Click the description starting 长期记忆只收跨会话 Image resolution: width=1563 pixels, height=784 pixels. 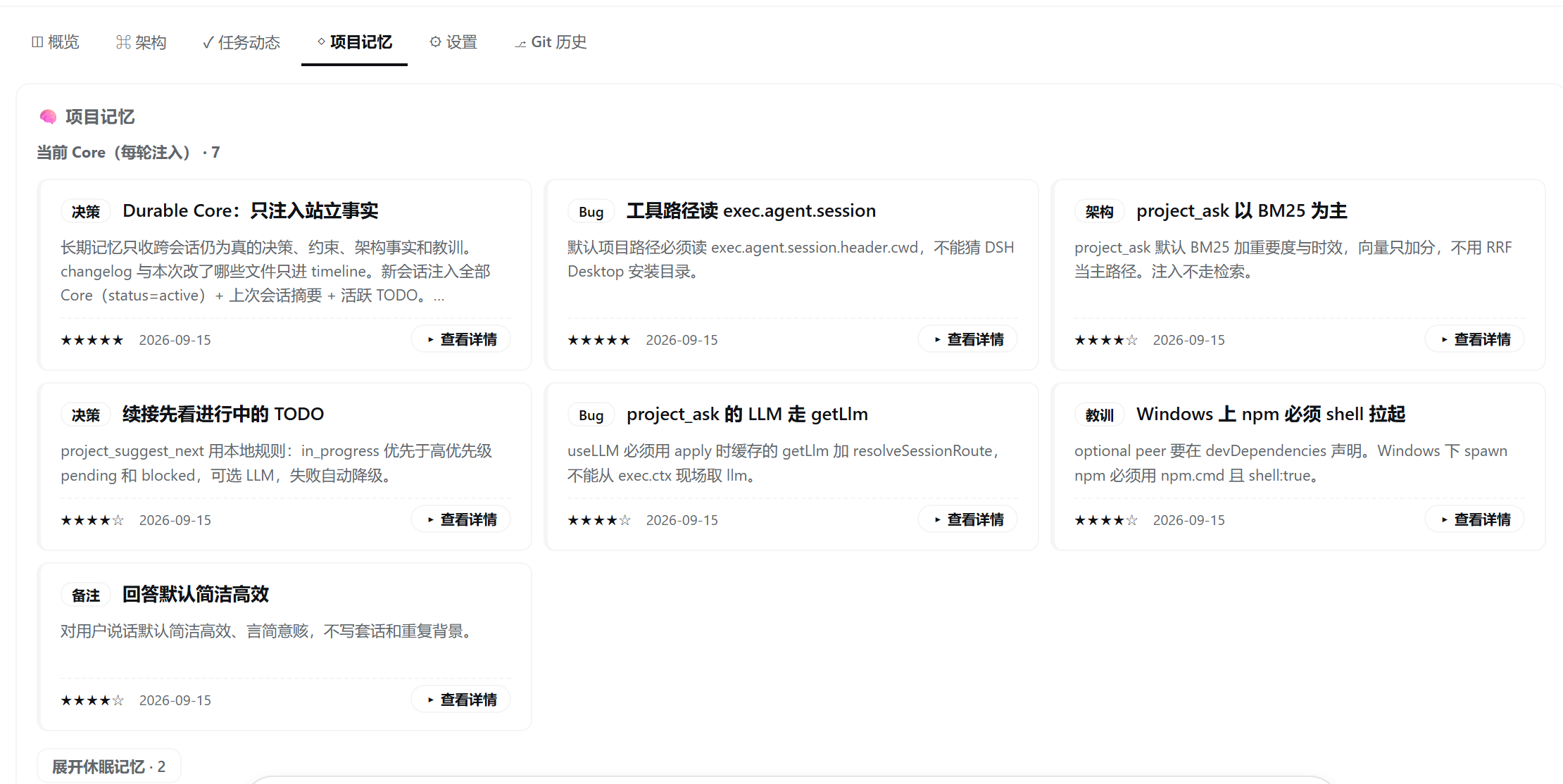coord(276,272)
